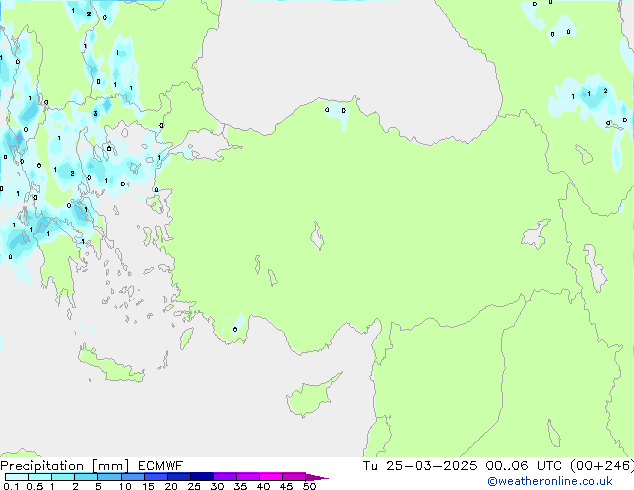Screen dimensions: 634x490
Task: Click the 1–2 mm legend color box
Action: tap(63, 477)
